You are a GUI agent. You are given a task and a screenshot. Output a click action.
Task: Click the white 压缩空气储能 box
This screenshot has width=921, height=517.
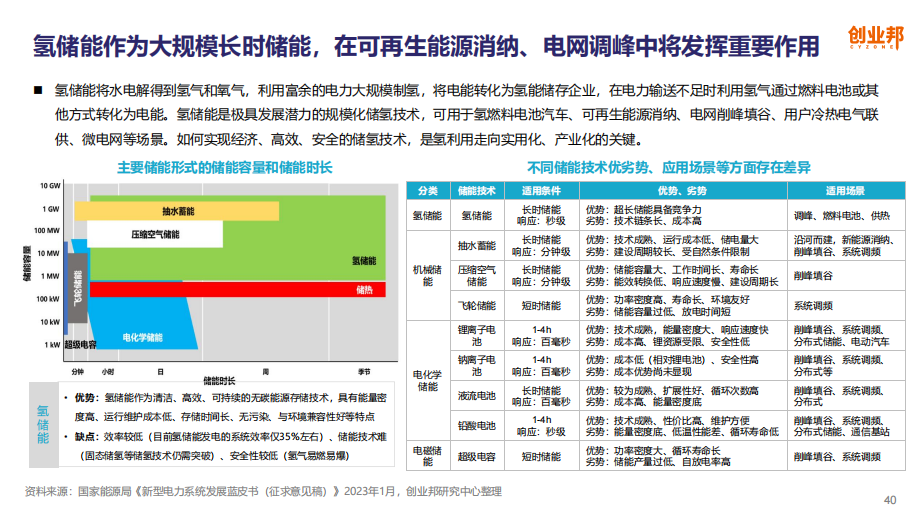point(155,234)
